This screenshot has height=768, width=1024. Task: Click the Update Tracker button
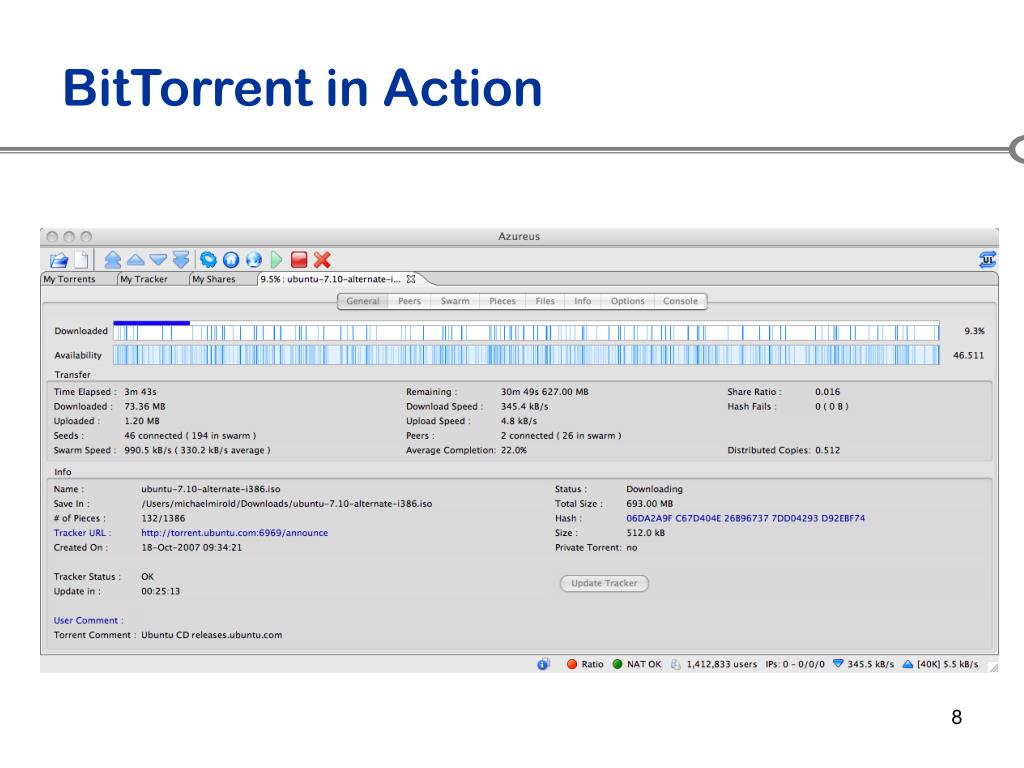point(604,583)
